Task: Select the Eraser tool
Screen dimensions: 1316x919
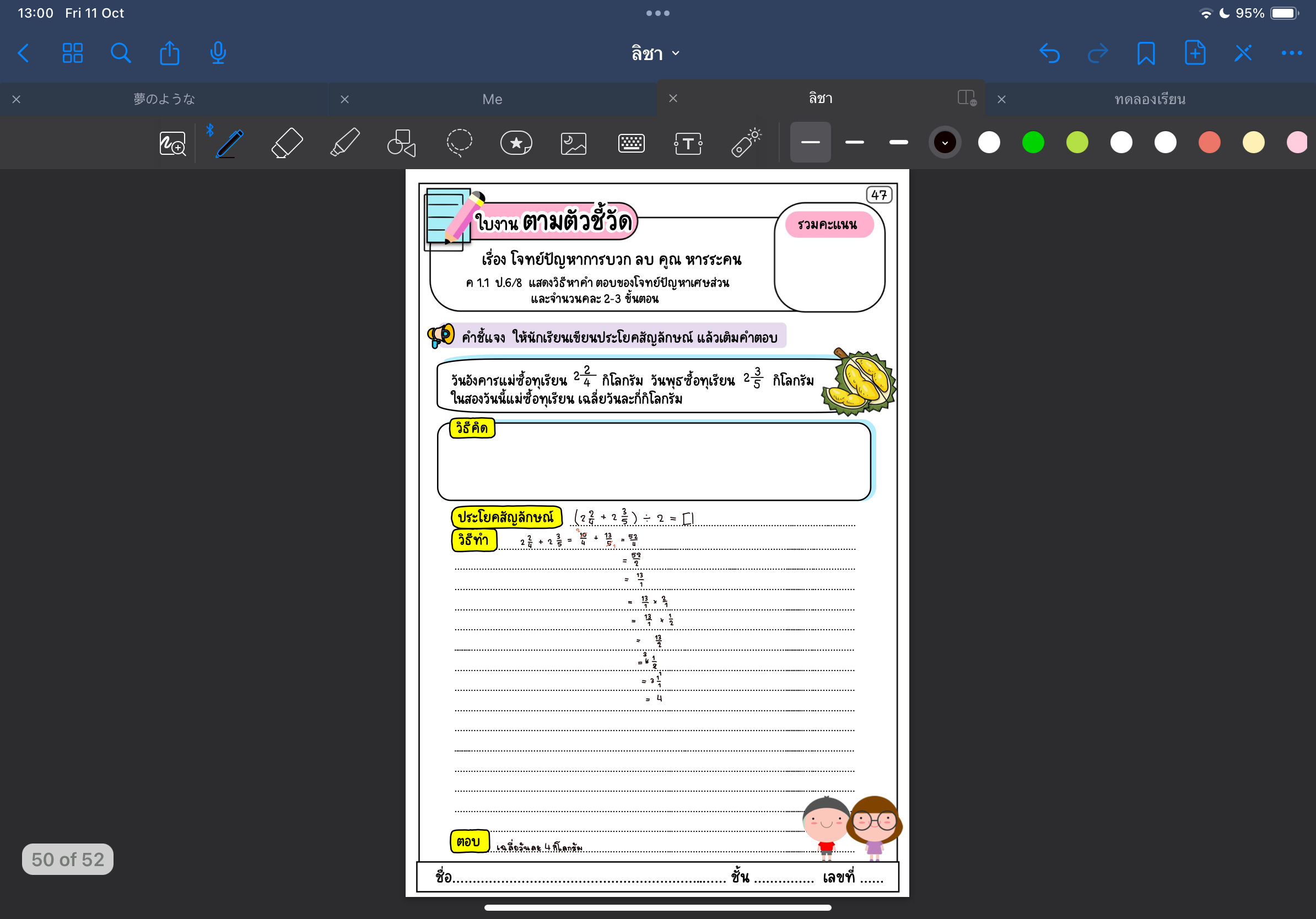Action: [x=287, y=143]
